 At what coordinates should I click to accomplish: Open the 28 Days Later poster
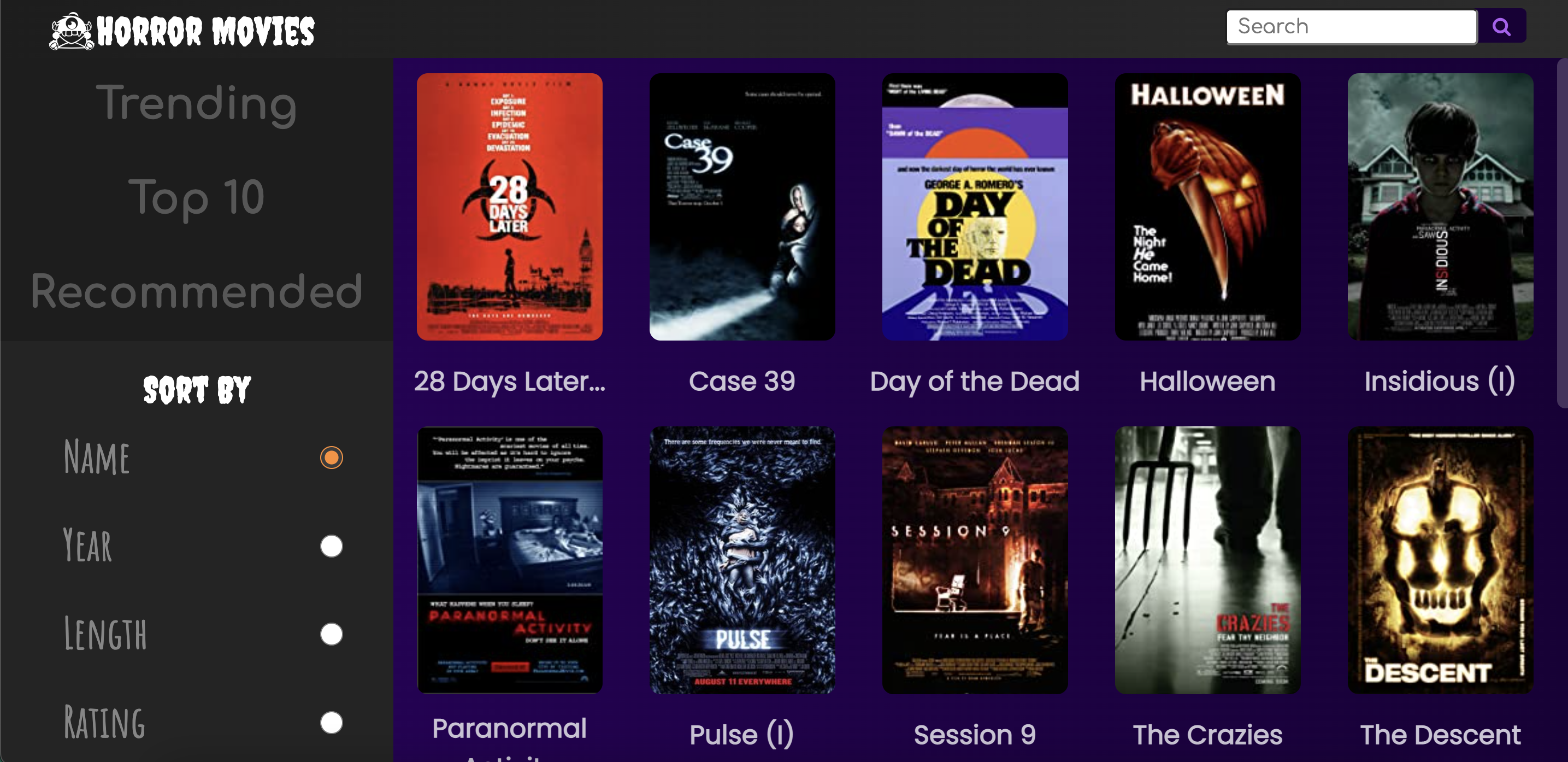pos(510,207)
